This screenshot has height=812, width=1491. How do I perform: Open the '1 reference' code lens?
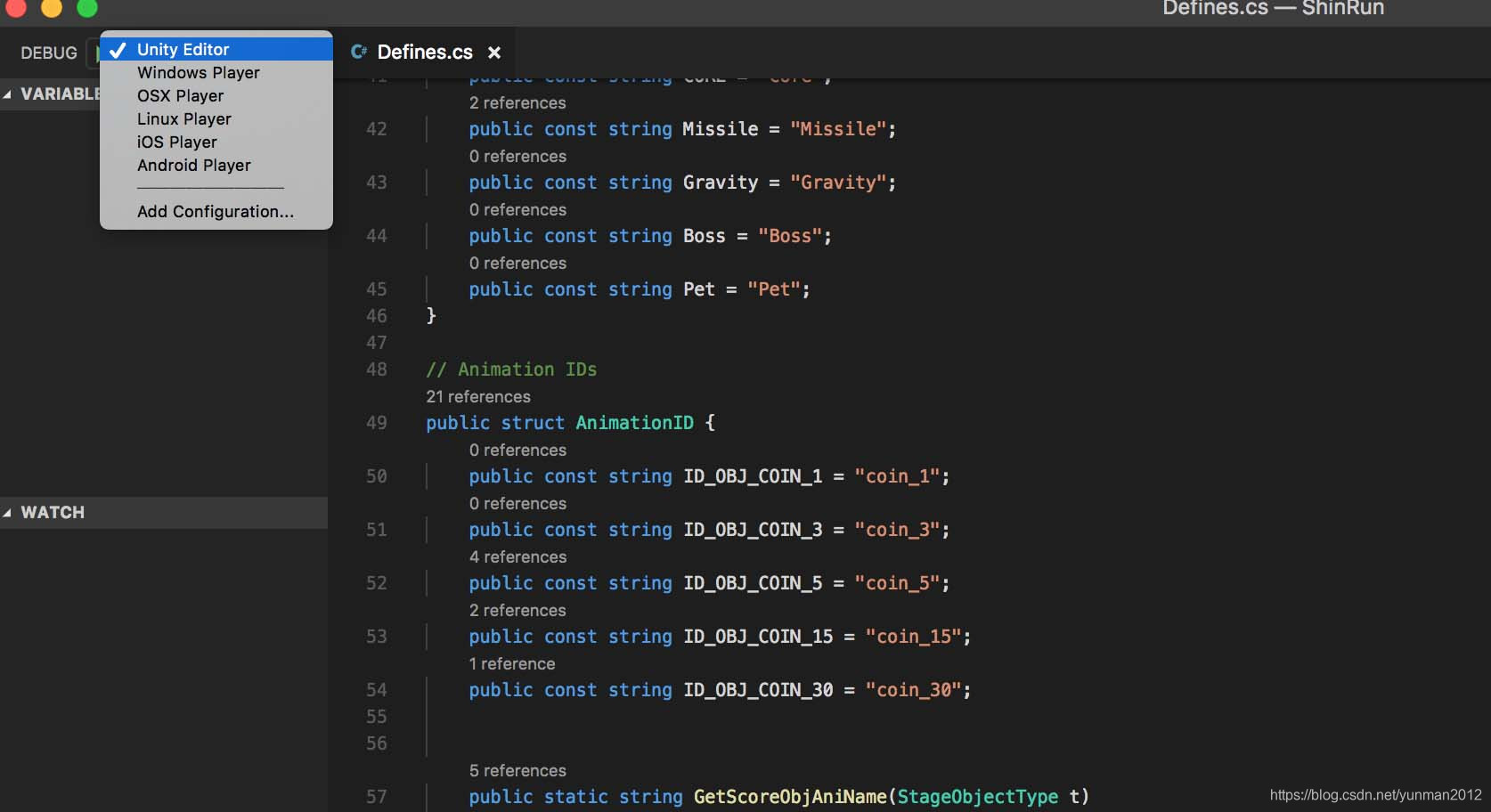point(512,663)
